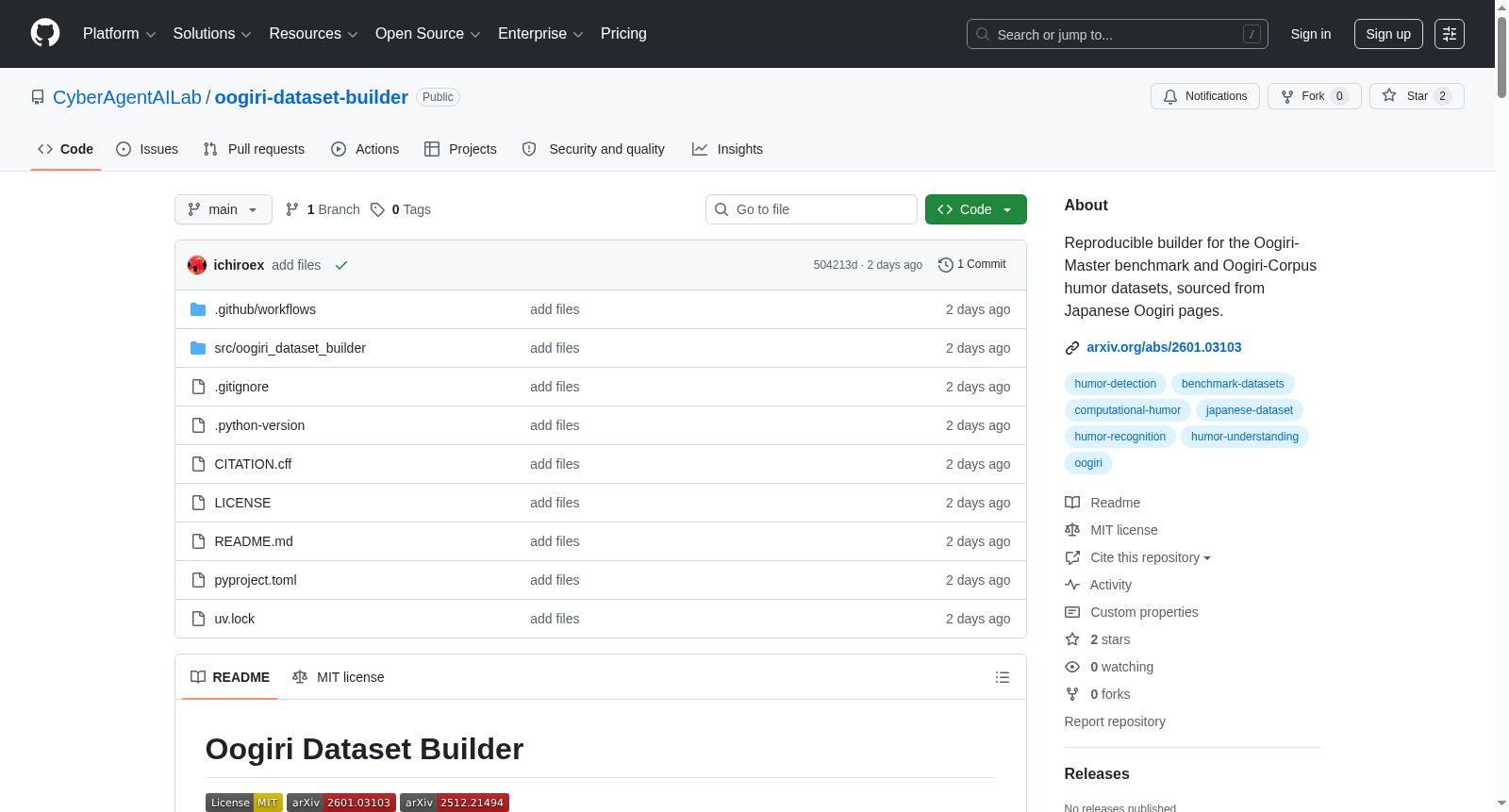Open the .python-version file
This screenshot has width=1509, height=812.
(259, 425)
